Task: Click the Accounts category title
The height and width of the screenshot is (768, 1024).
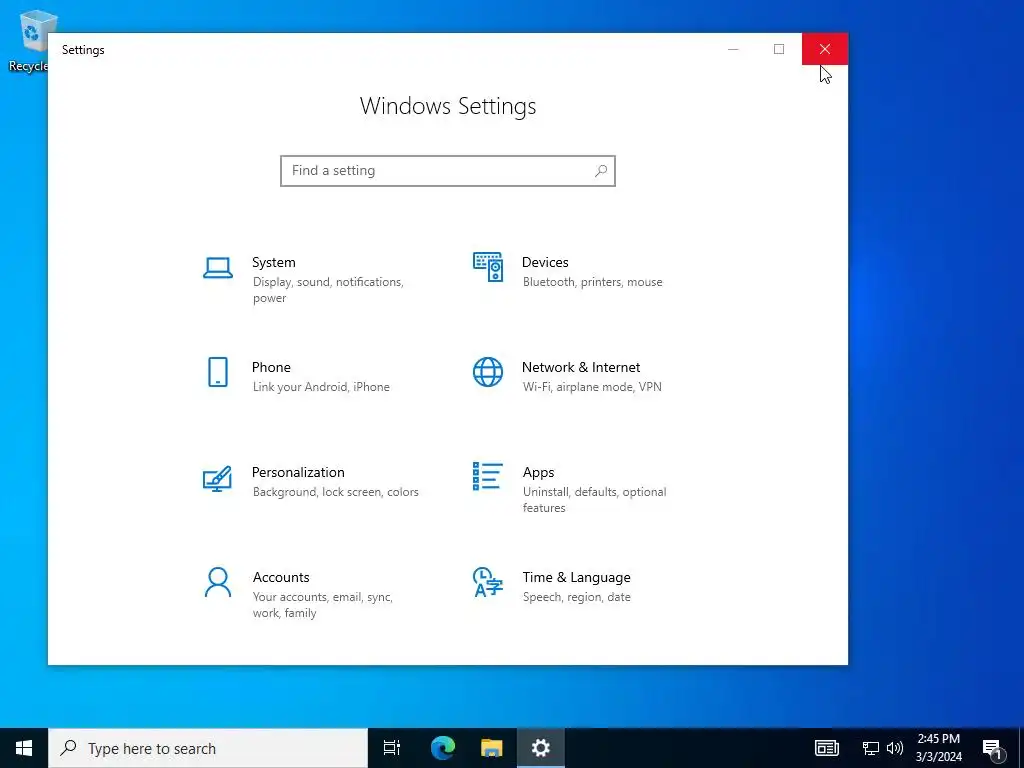Action: (x=281, y=577)
